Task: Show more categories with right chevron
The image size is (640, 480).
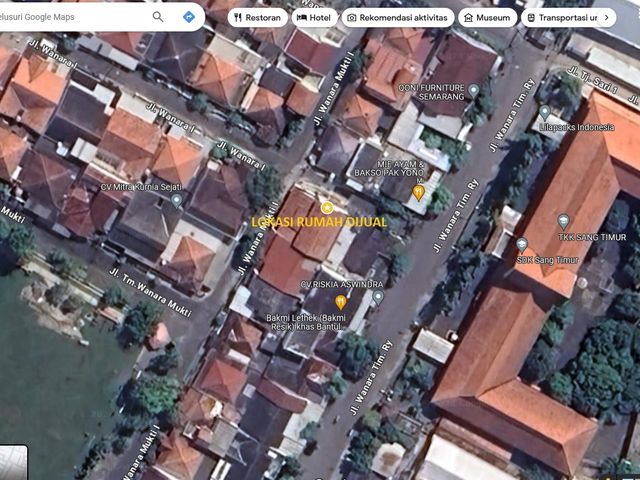Action: (x=607, y=18)
